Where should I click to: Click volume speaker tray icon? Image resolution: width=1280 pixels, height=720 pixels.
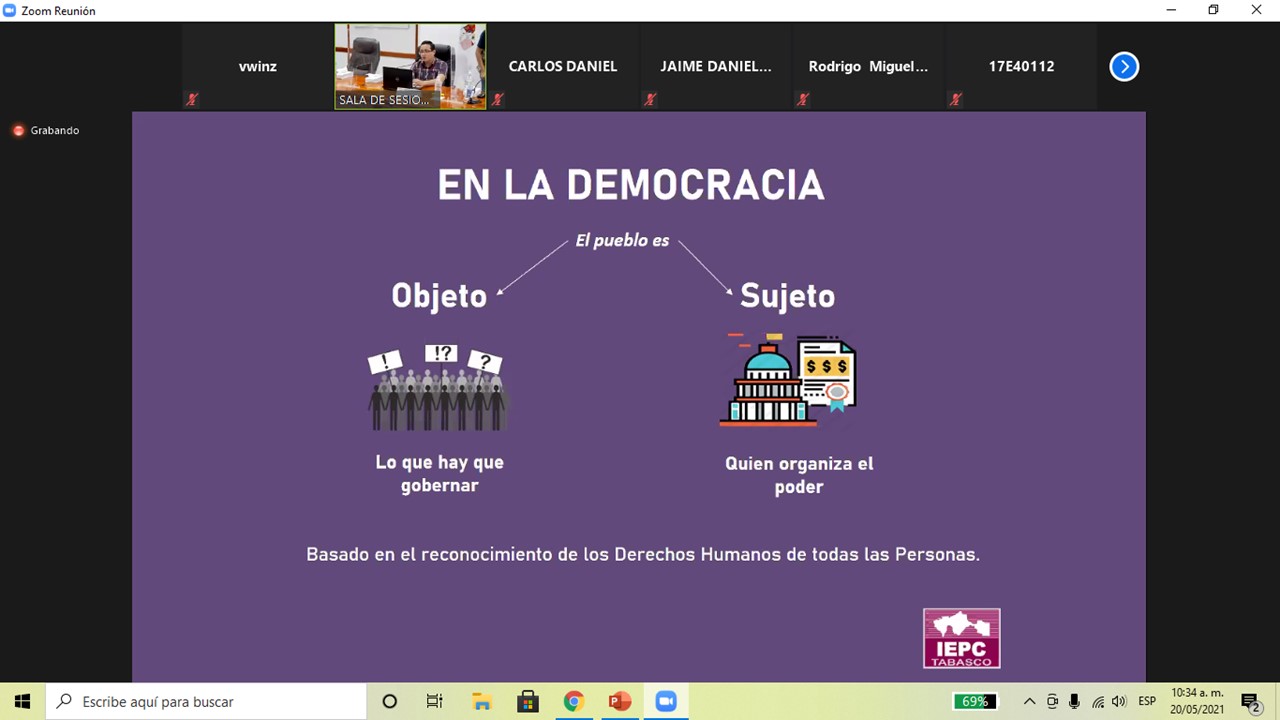coord(1119,701)
